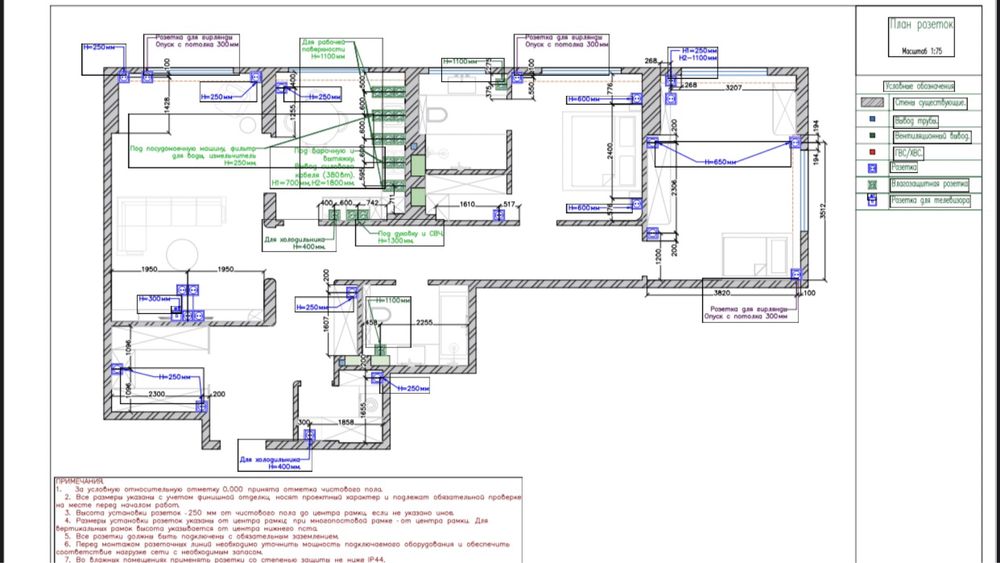Screen dimensions: 1000x563
Task: Click the '3820' dimension value
Action: pos(721,293)
